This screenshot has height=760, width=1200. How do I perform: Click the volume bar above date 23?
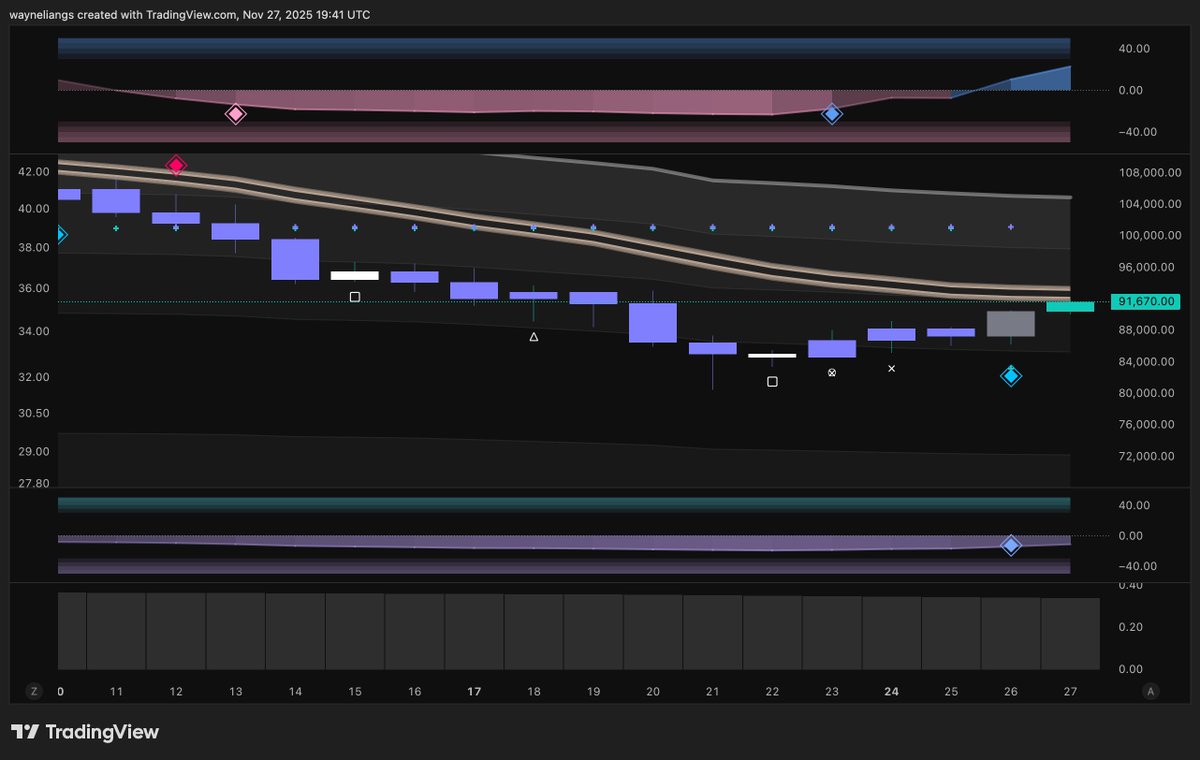tap(832, 632)
